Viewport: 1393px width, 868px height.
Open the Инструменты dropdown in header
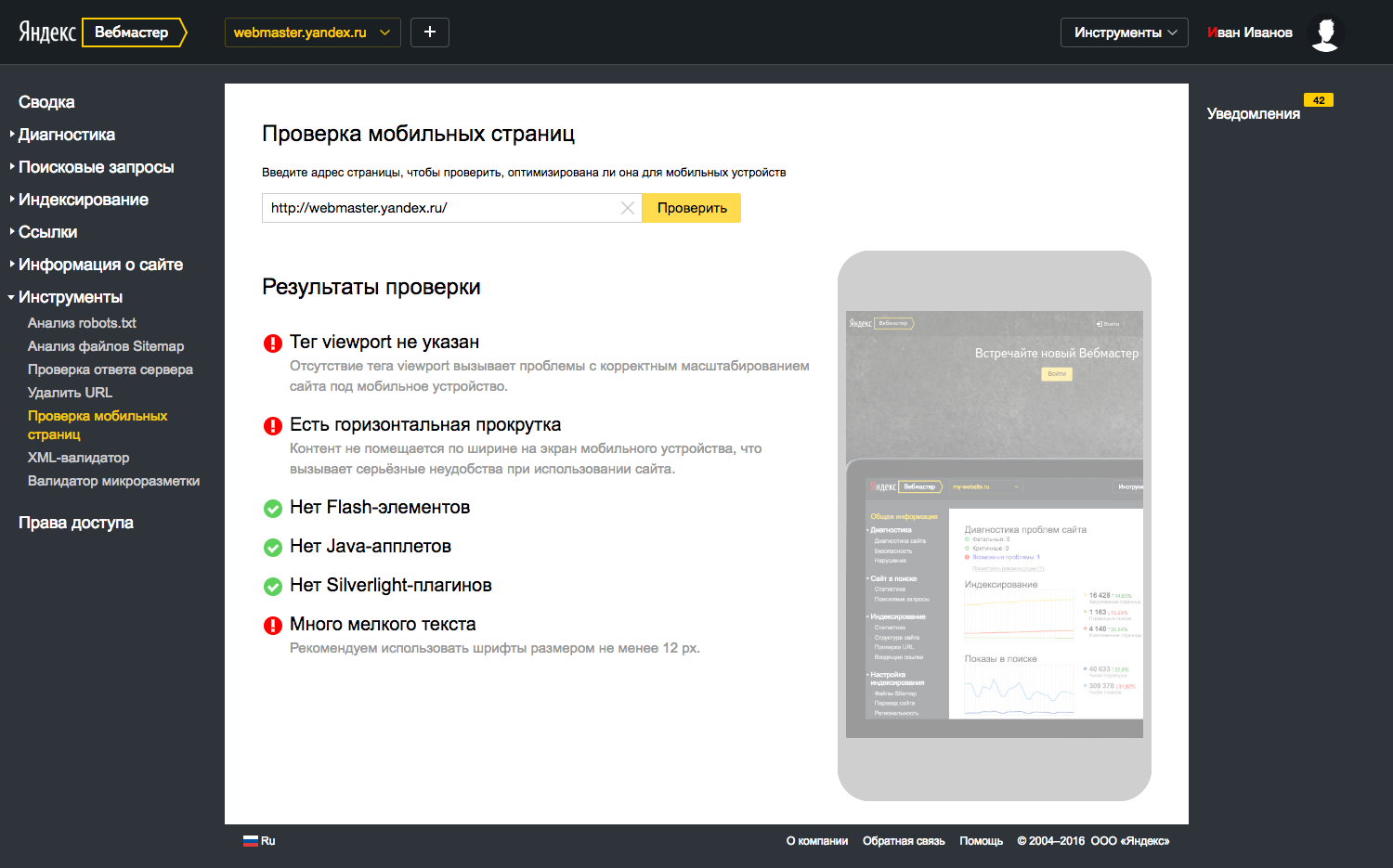(x=1125, y=32)
